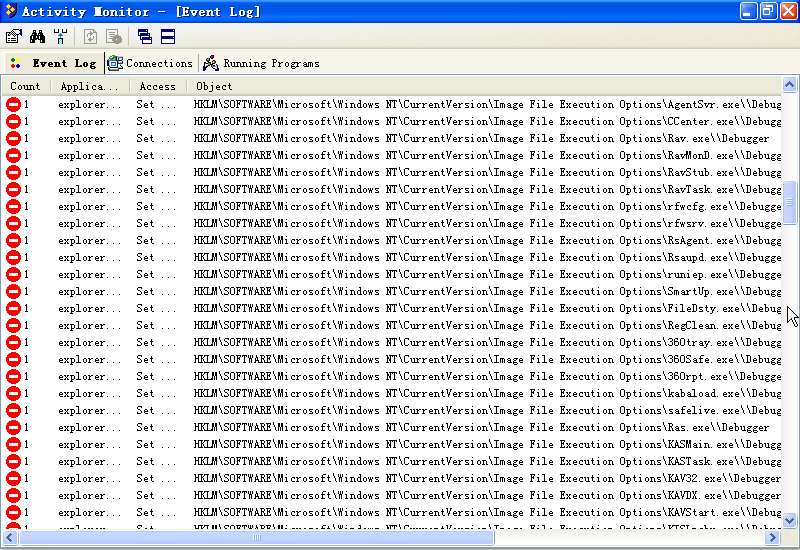This screenshot has height=550, width=800.
Task: Click explorer... cell in 360rpt.exe row
Action: click(x=90, y=377)
